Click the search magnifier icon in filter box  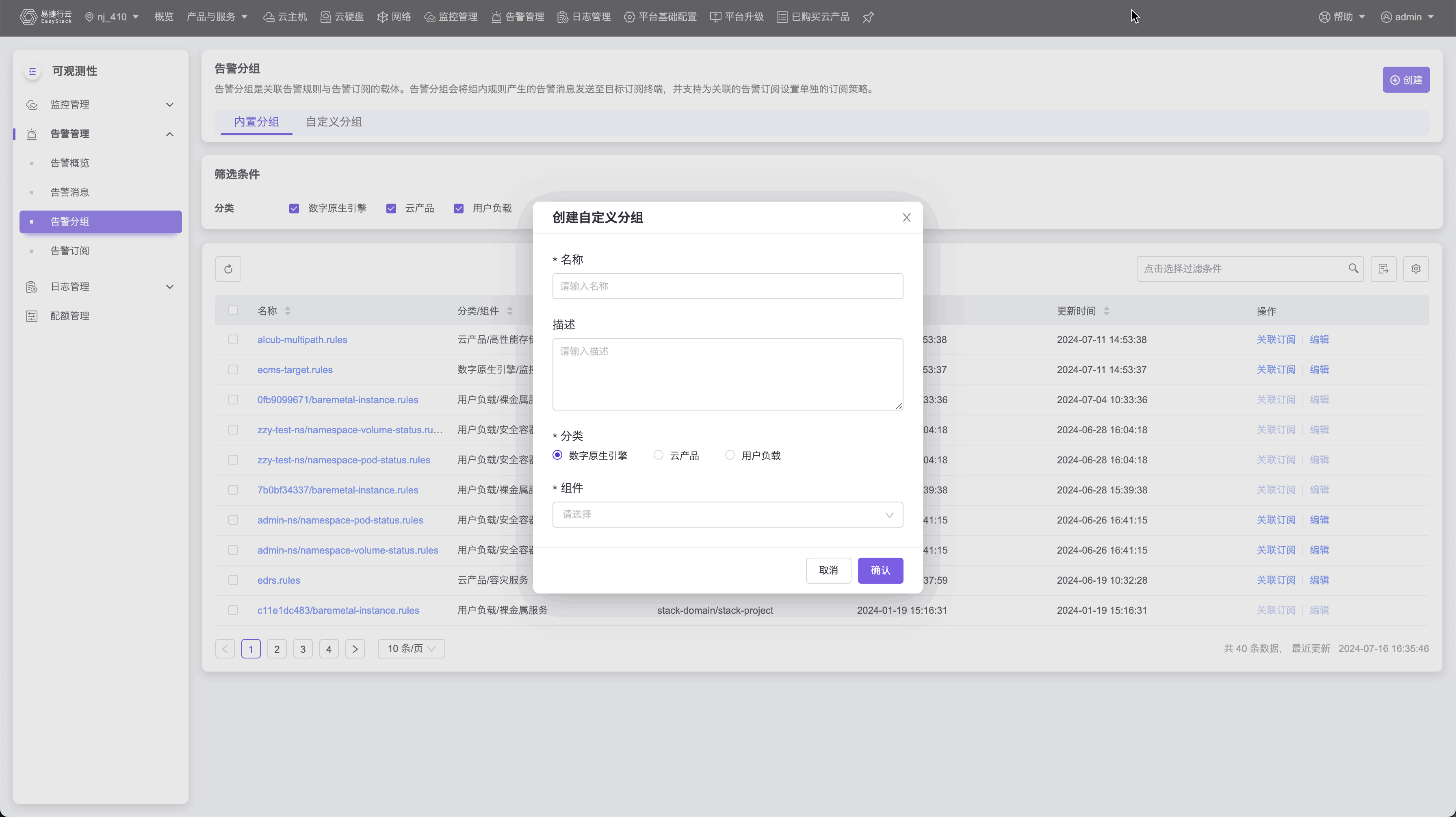[1353, 269]
